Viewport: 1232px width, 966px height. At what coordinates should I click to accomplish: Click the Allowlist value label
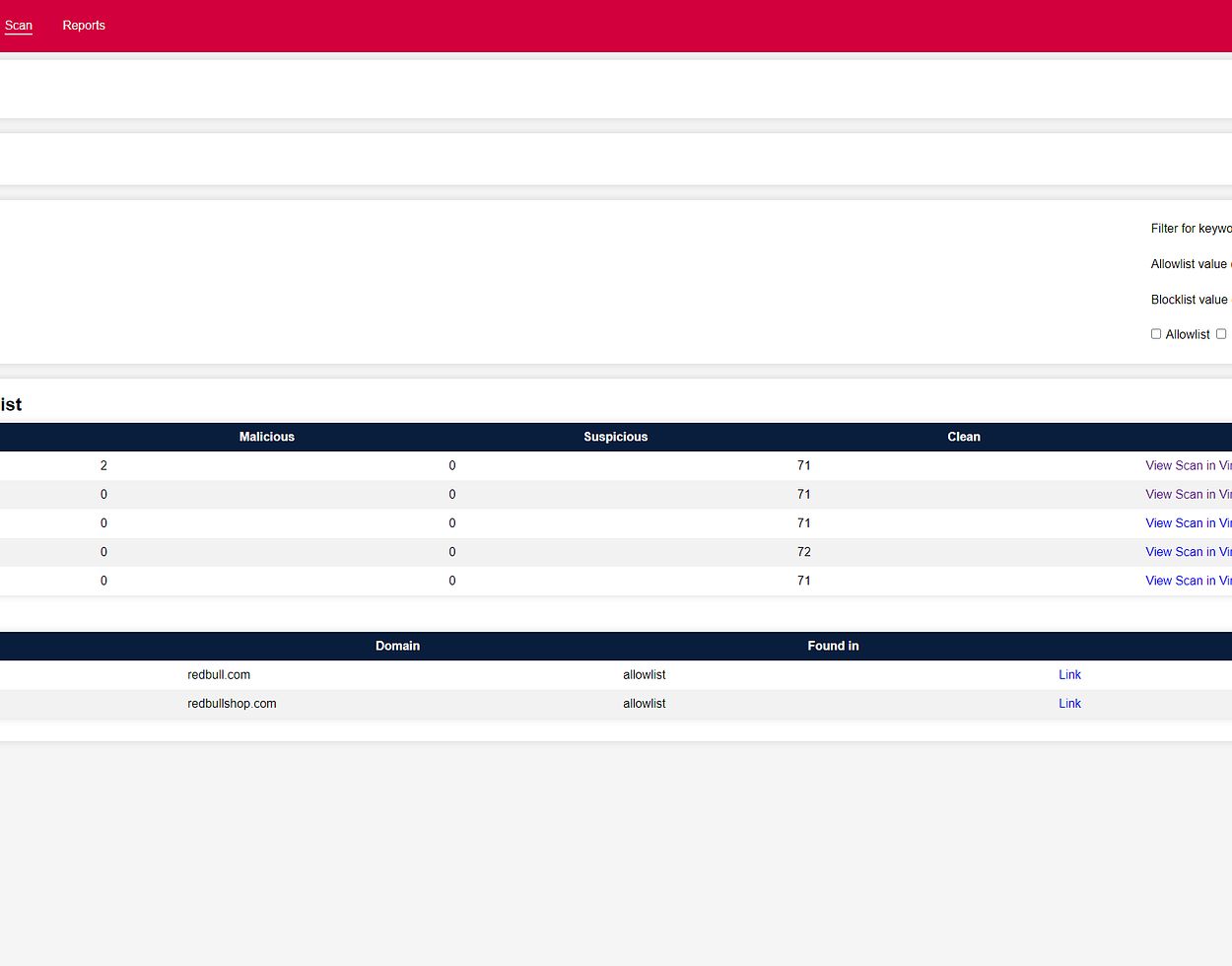(x=1189, y=264)
